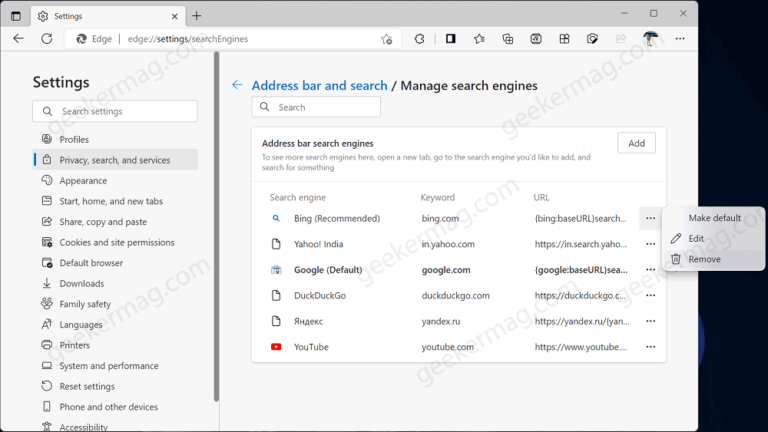
Task: Open more options for Bing row
Action: click(650, 218)
